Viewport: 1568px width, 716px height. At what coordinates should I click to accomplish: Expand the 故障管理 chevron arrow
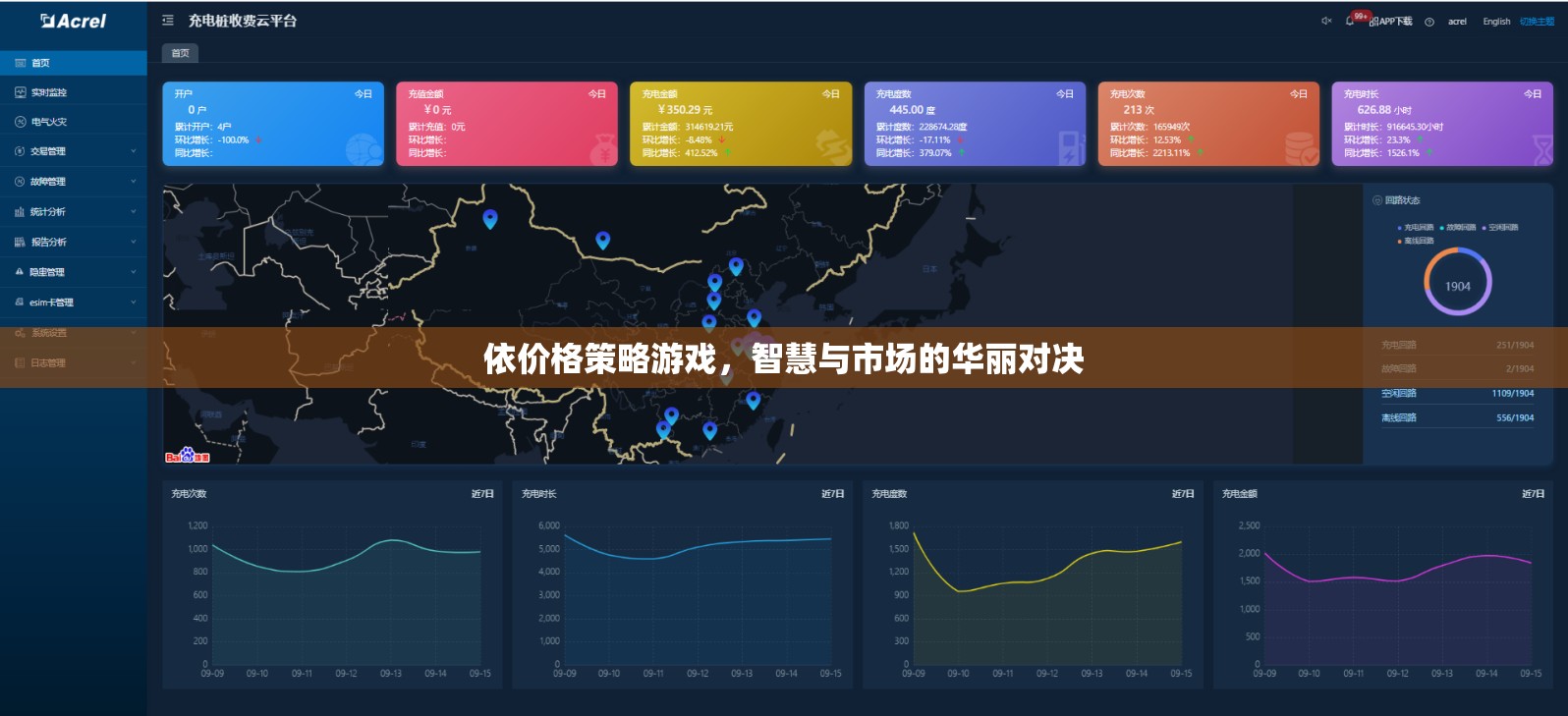pos(134,182)
